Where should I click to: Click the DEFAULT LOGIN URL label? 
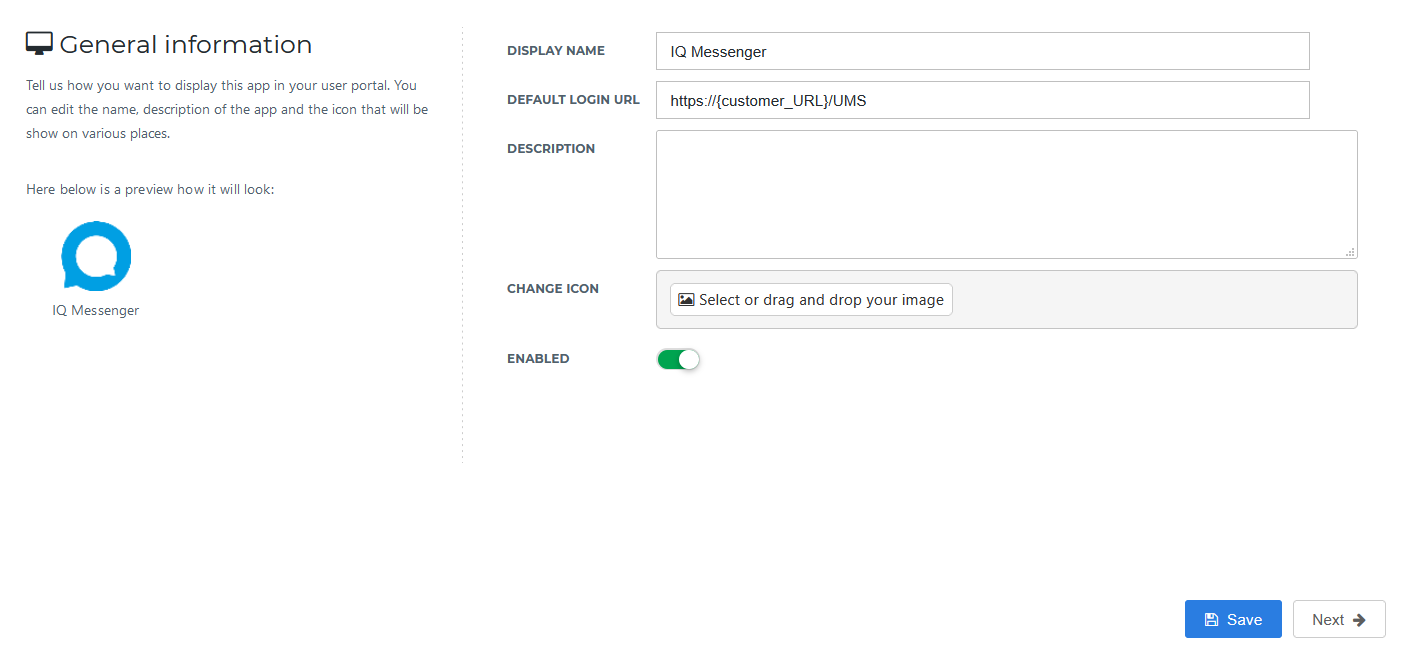(573, 100)
